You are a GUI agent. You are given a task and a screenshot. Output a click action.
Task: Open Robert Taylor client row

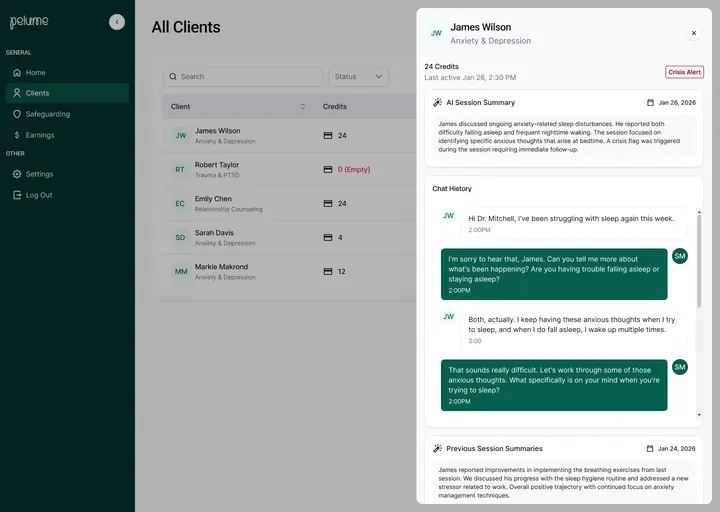coord(289,169)
